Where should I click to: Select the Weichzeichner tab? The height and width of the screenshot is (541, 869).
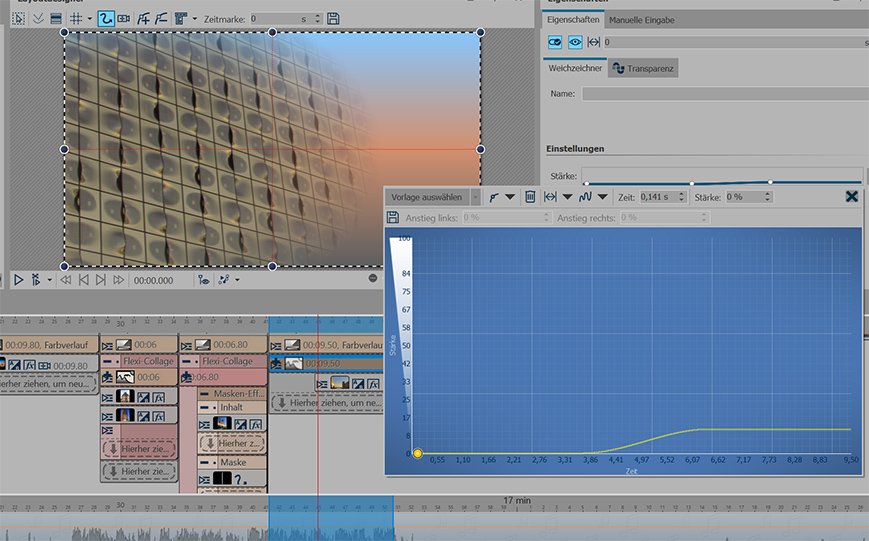coord(574,68)
